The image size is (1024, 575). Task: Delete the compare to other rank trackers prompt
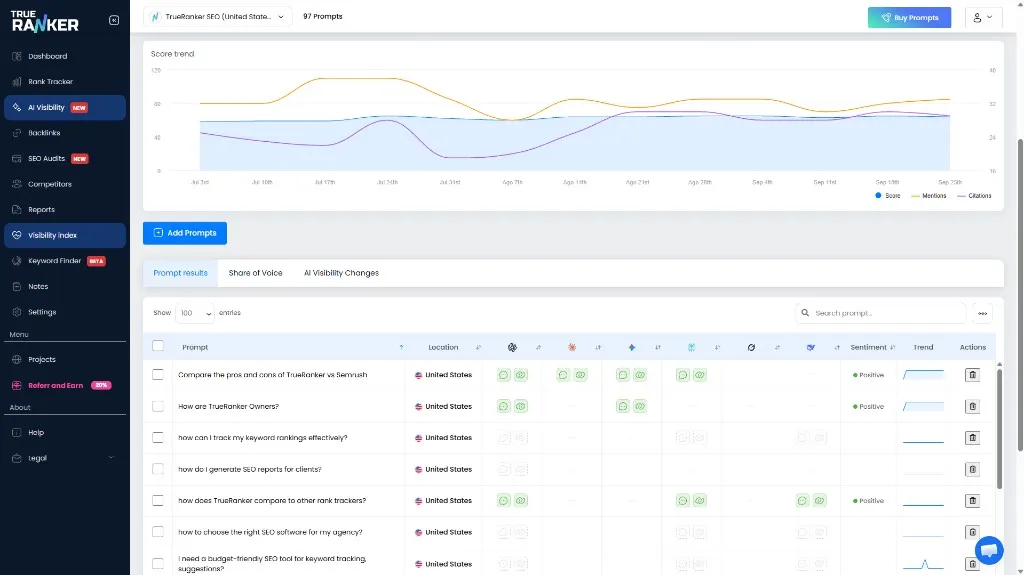972,501
